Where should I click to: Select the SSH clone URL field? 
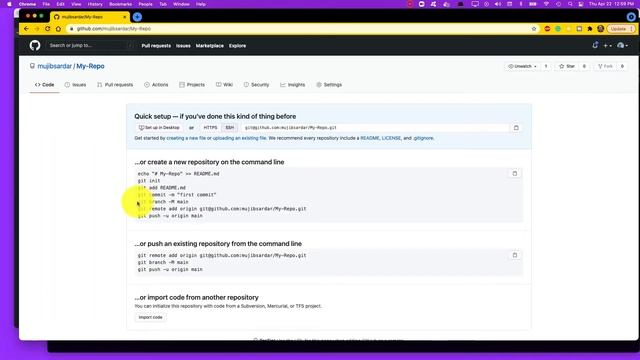[x=376, y=128]
